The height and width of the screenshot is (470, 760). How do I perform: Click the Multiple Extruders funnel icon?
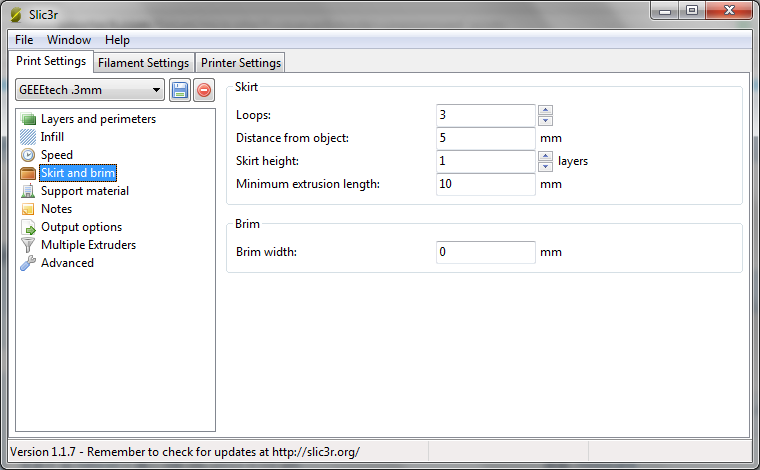point(28,245)
